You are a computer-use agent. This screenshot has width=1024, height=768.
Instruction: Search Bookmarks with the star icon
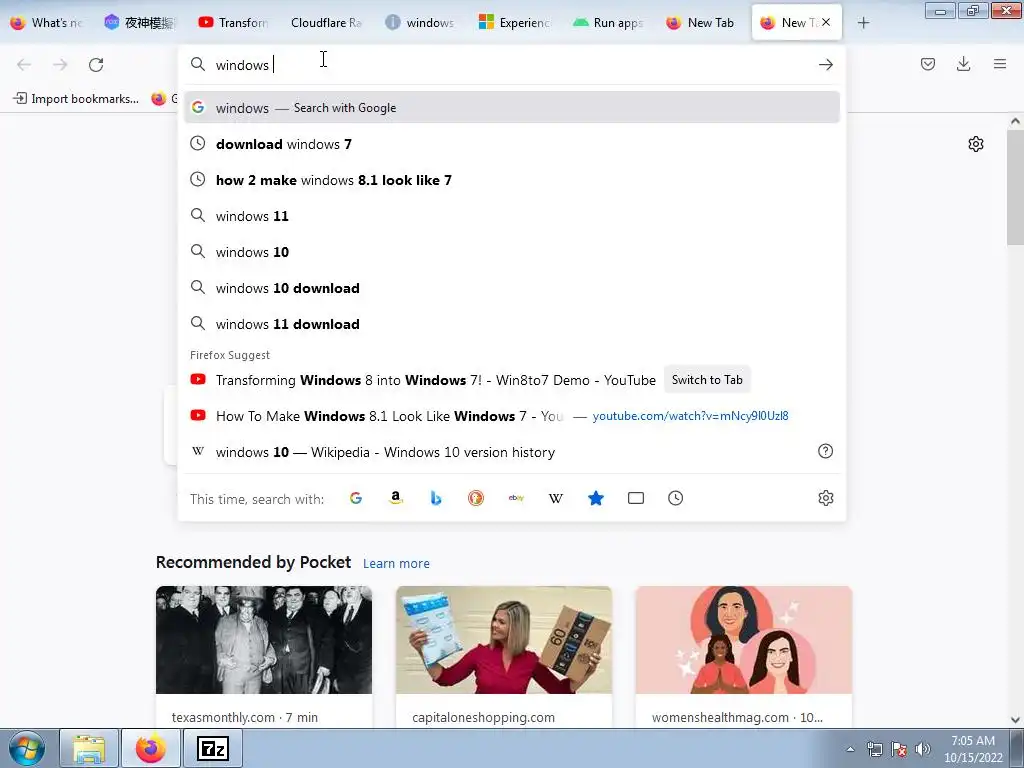(x=596, y=498)
